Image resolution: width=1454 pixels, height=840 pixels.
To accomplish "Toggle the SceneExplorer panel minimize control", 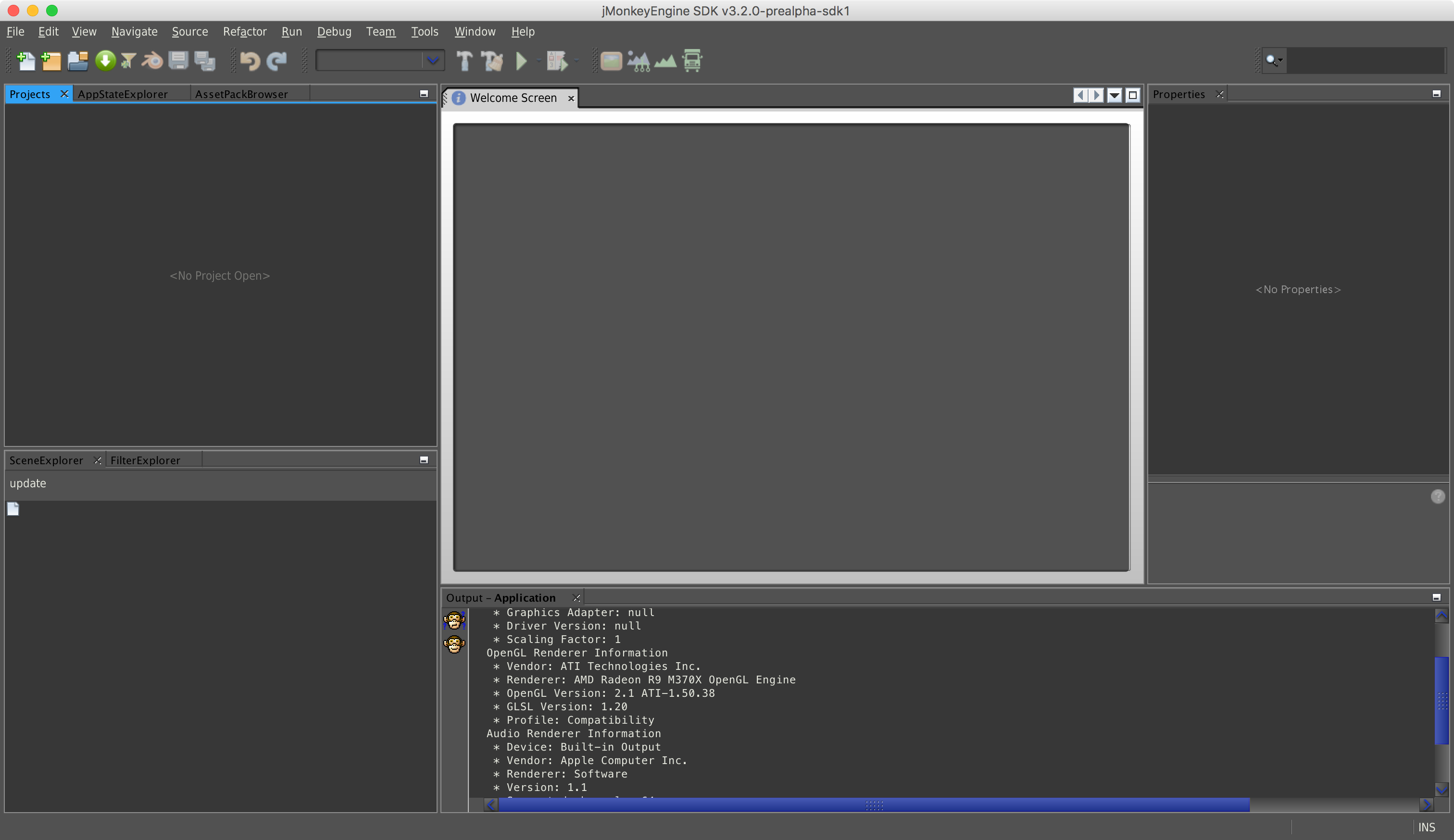I will 424,459.
